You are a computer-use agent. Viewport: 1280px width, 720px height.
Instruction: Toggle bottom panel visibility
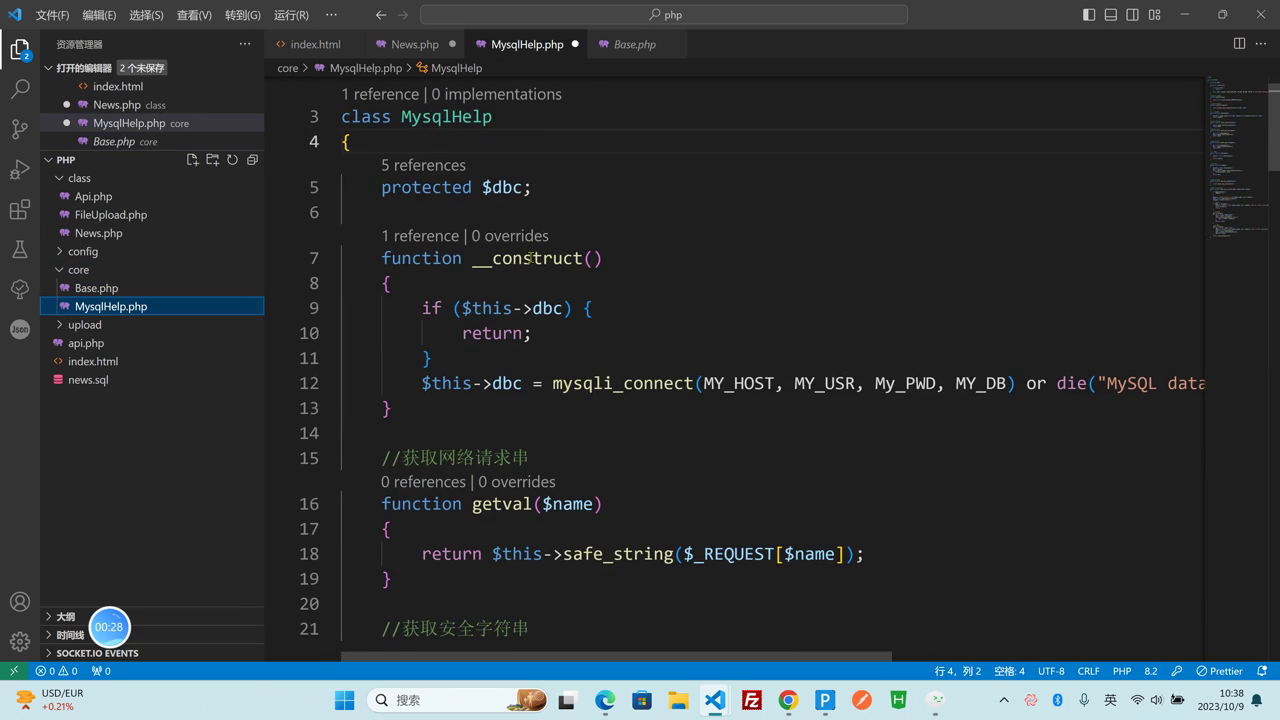[x=1111, y=15]
